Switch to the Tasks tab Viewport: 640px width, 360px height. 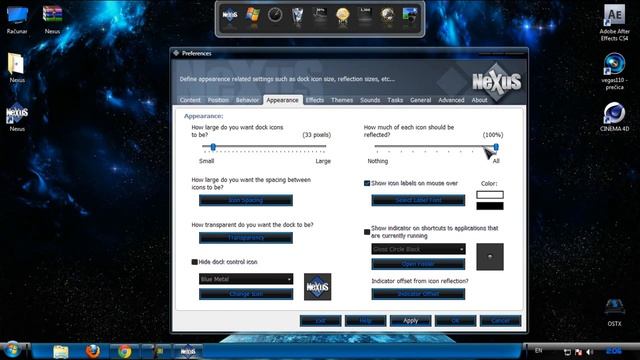pyautogui.click(x=395, y=100)
